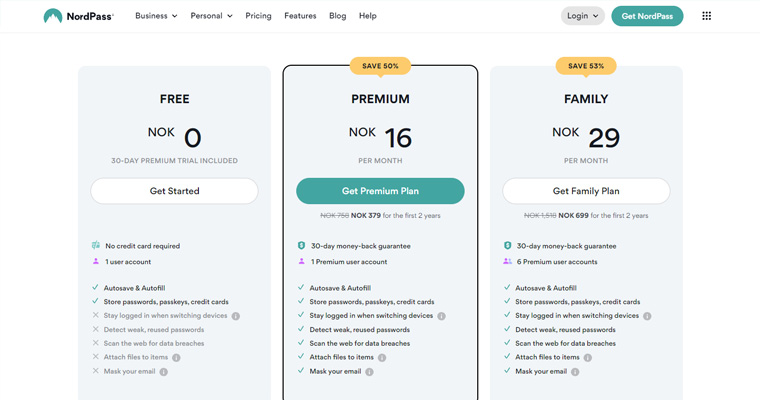Click the Get Family Plan button
Image resolution: width=760 pixels, height=400 pixels.
[586, 191]
